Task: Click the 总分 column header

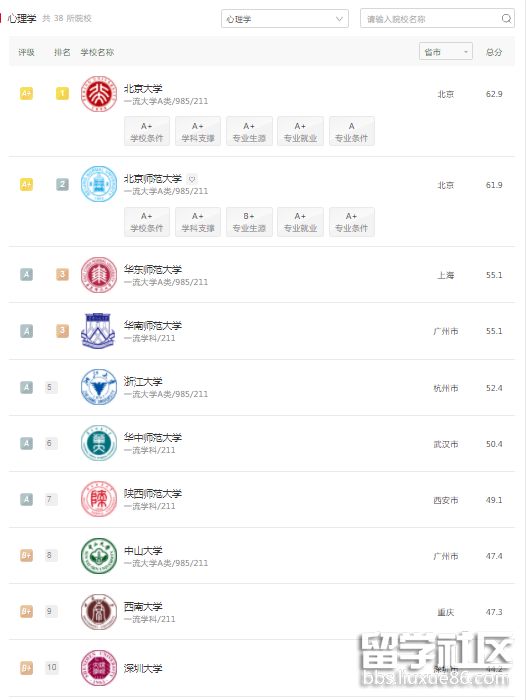Action: [x=494, y=52]
